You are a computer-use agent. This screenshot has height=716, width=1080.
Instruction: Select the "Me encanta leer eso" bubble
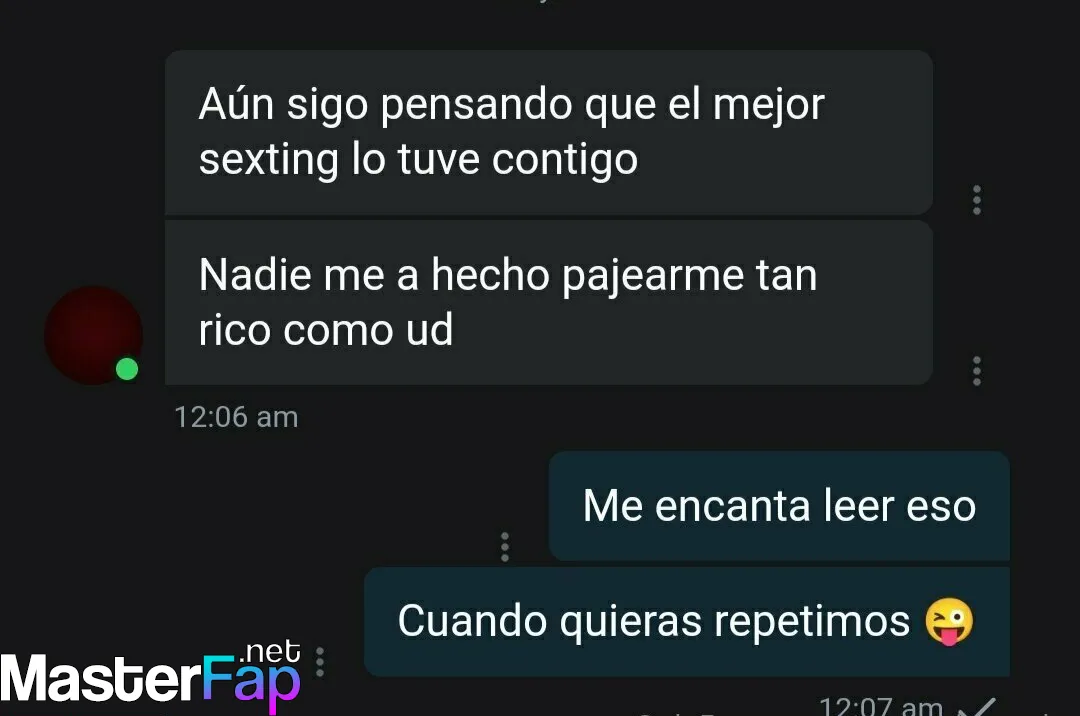(779, 505)
